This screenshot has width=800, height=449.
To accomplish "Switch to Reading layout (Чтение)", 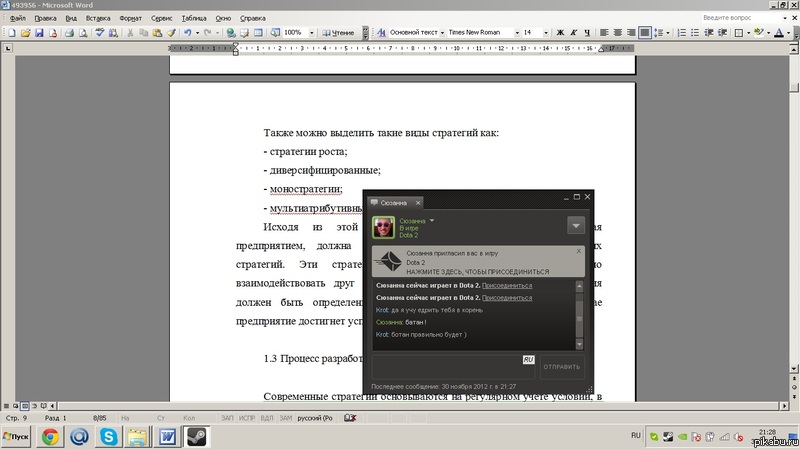I will [338, 33].
